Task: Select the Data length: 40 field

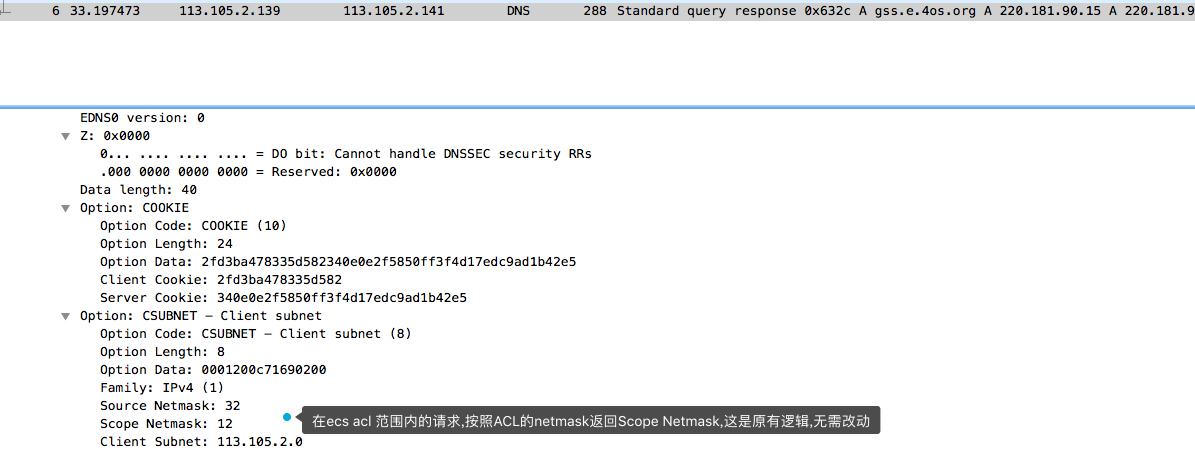Action: pyautogui.click(x=139, y=190)
